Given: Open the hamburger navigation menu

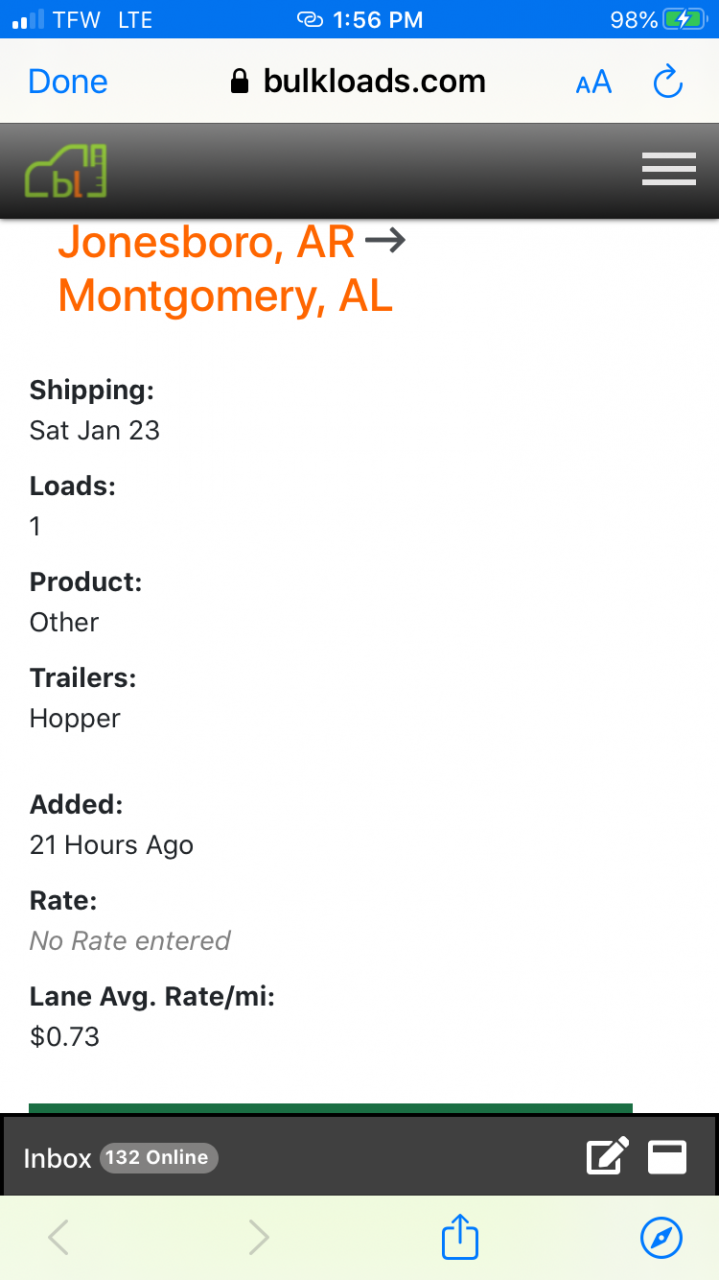Looking at the screenshot, I should click(x=668, y=169).
